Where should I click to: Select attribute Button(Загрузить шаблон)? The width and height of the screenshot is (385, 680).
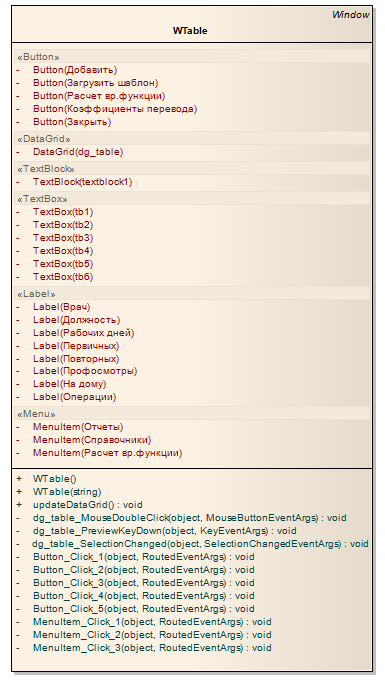pyautogui.click(x=95, y=83)
